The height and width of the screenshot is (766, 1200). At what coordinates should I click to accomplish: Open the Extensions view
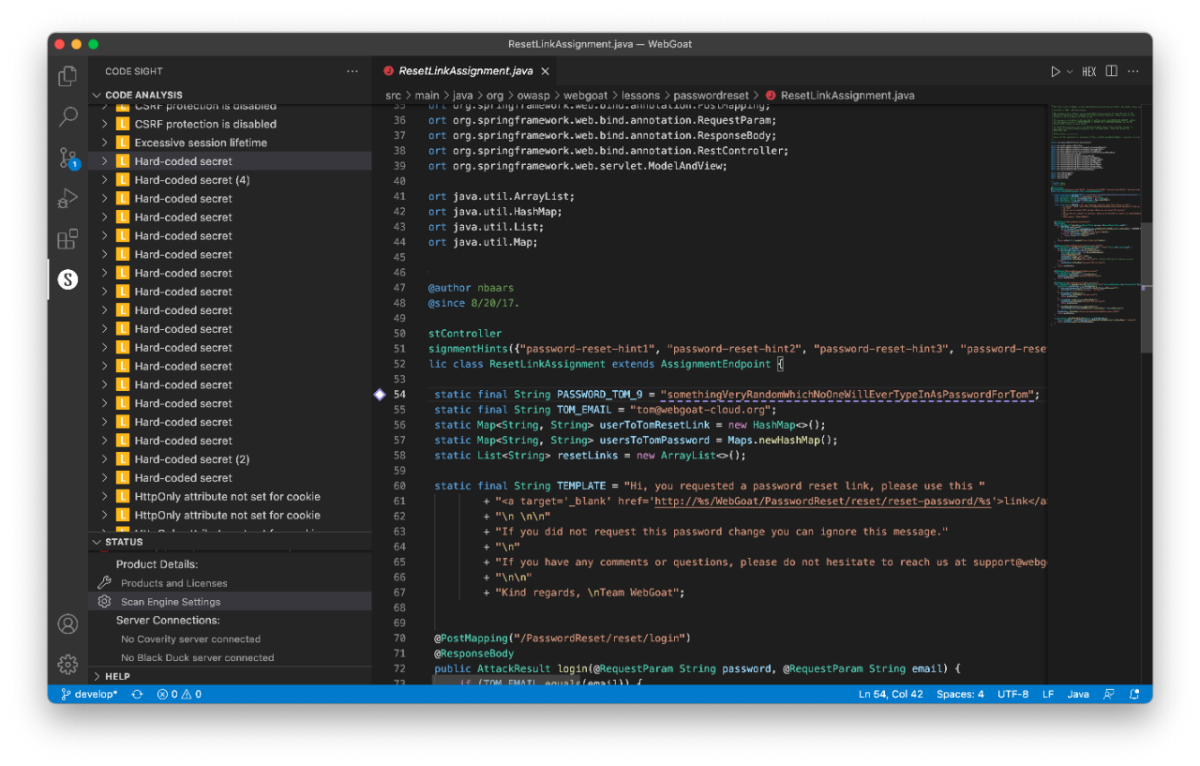click(x=67, y=239)
